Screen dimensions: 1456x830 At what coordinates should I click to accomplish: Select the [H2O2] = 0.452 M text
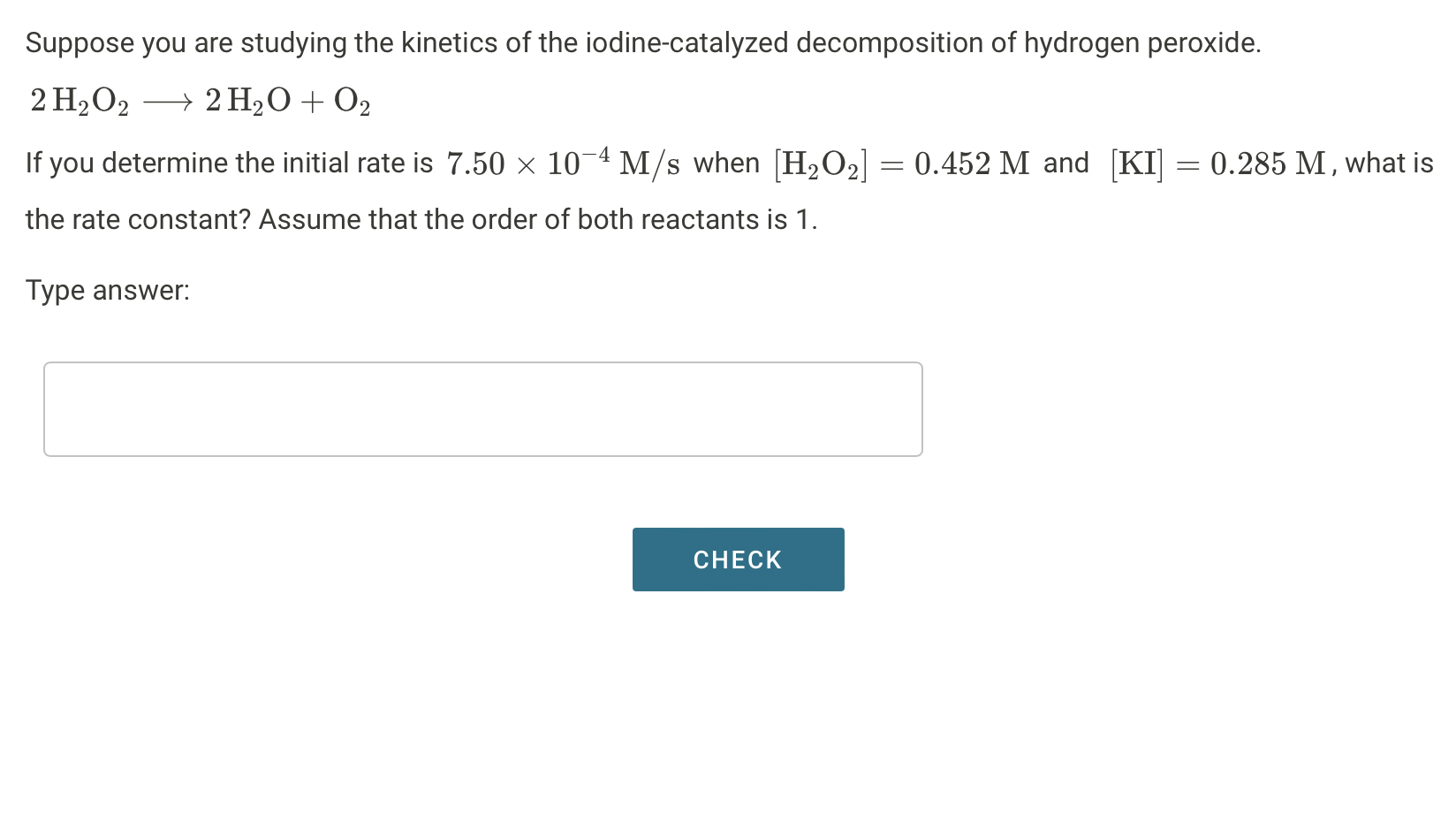coord(901,163)
